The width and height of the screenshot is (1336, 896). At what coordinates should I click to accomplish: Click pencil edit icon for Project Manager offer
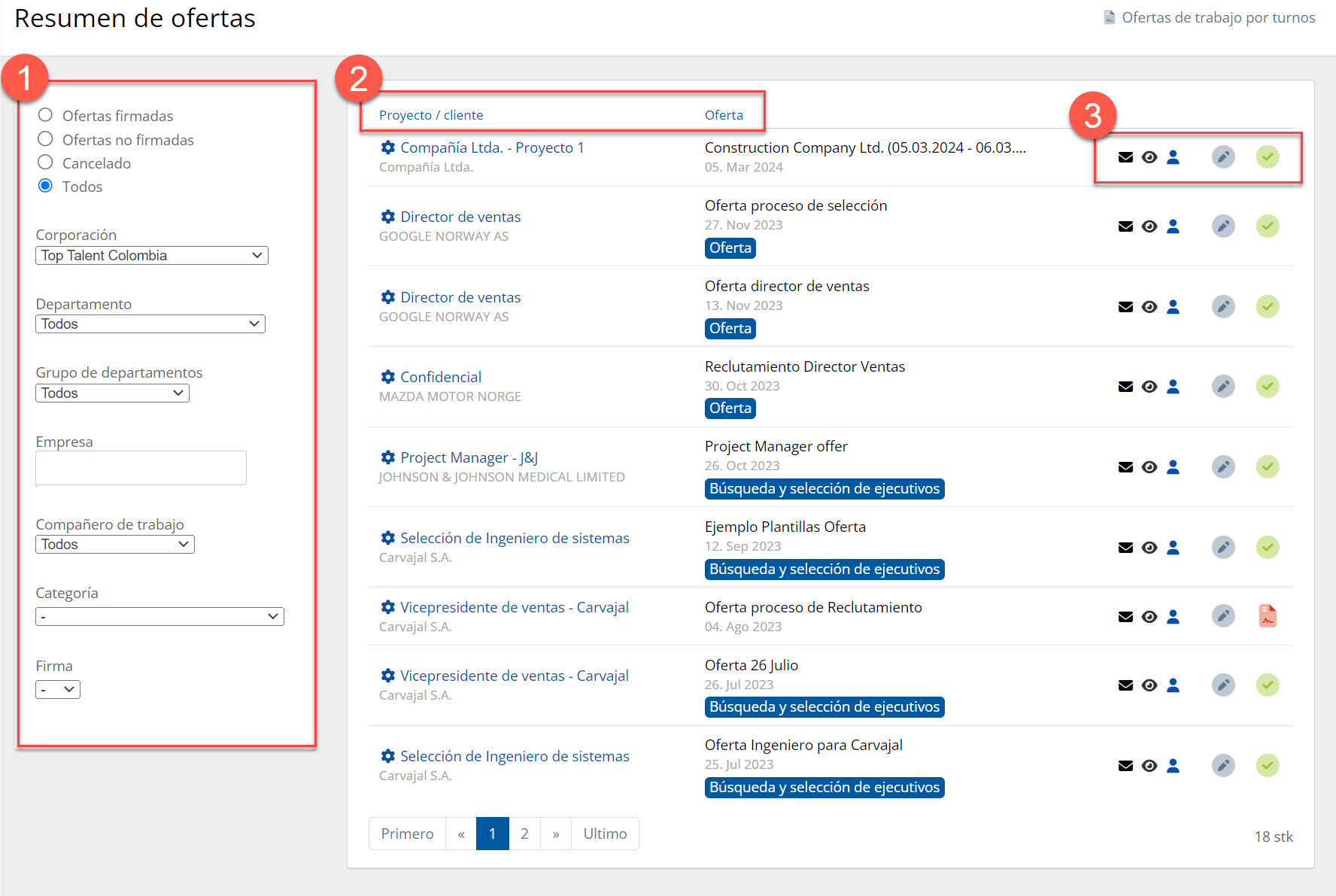[1223, 467]
